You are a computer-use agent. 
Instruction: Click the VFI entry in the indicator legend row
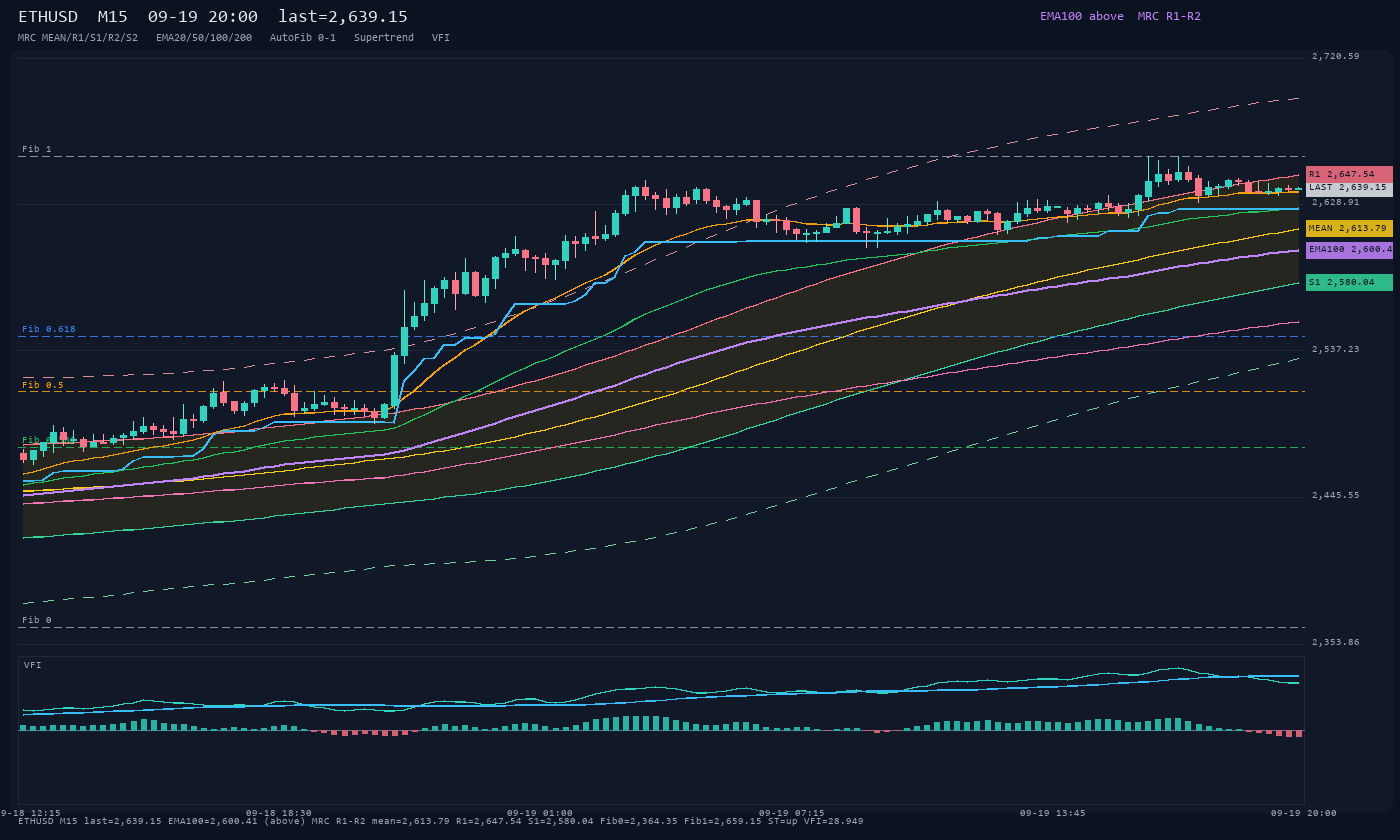tap(441, 38)
